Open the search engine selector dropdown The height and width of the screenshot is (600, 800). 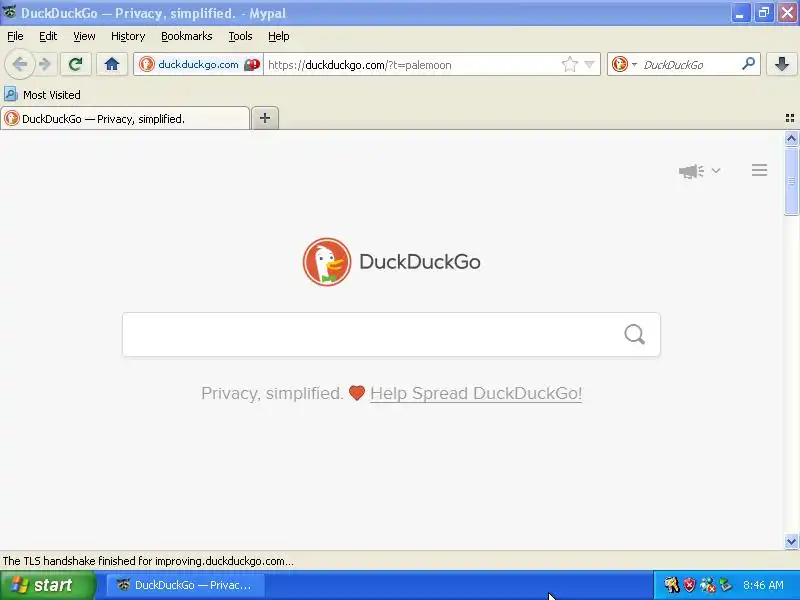(x=624, y=65)
